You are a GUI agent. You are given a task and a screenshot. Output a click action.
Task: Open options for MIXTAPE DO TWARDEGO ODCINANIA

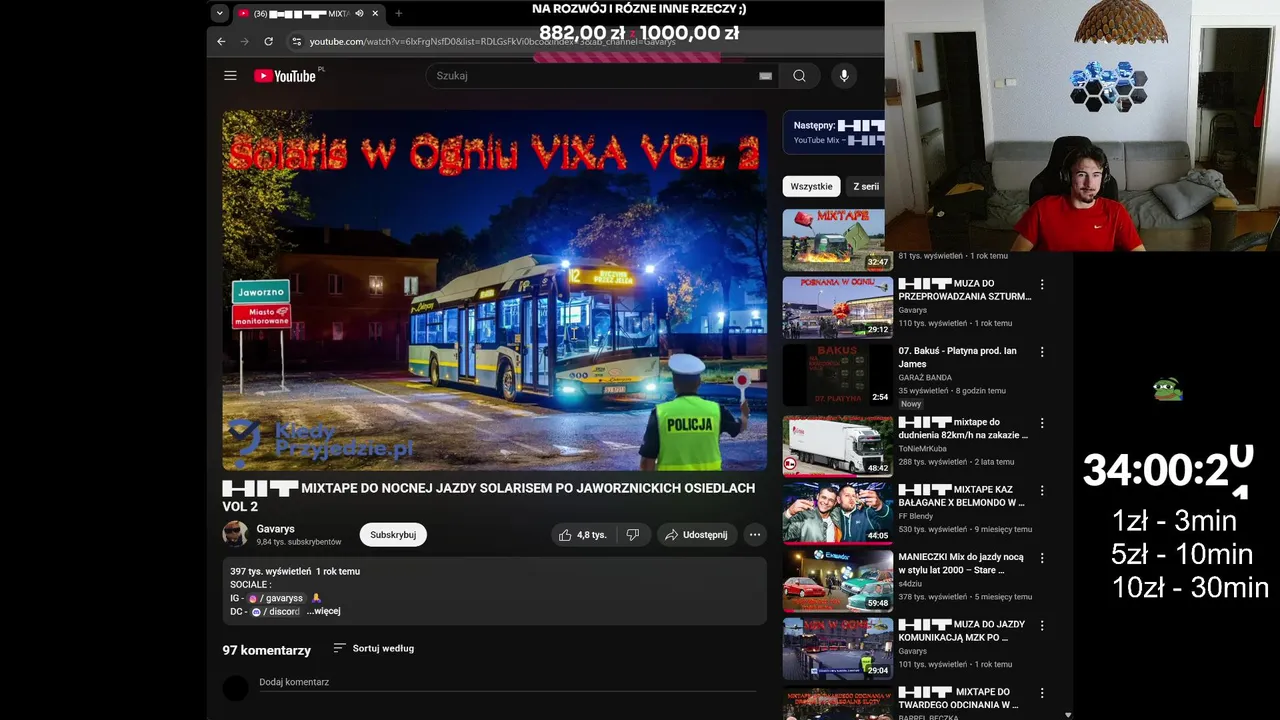(x=1042, y=693)
